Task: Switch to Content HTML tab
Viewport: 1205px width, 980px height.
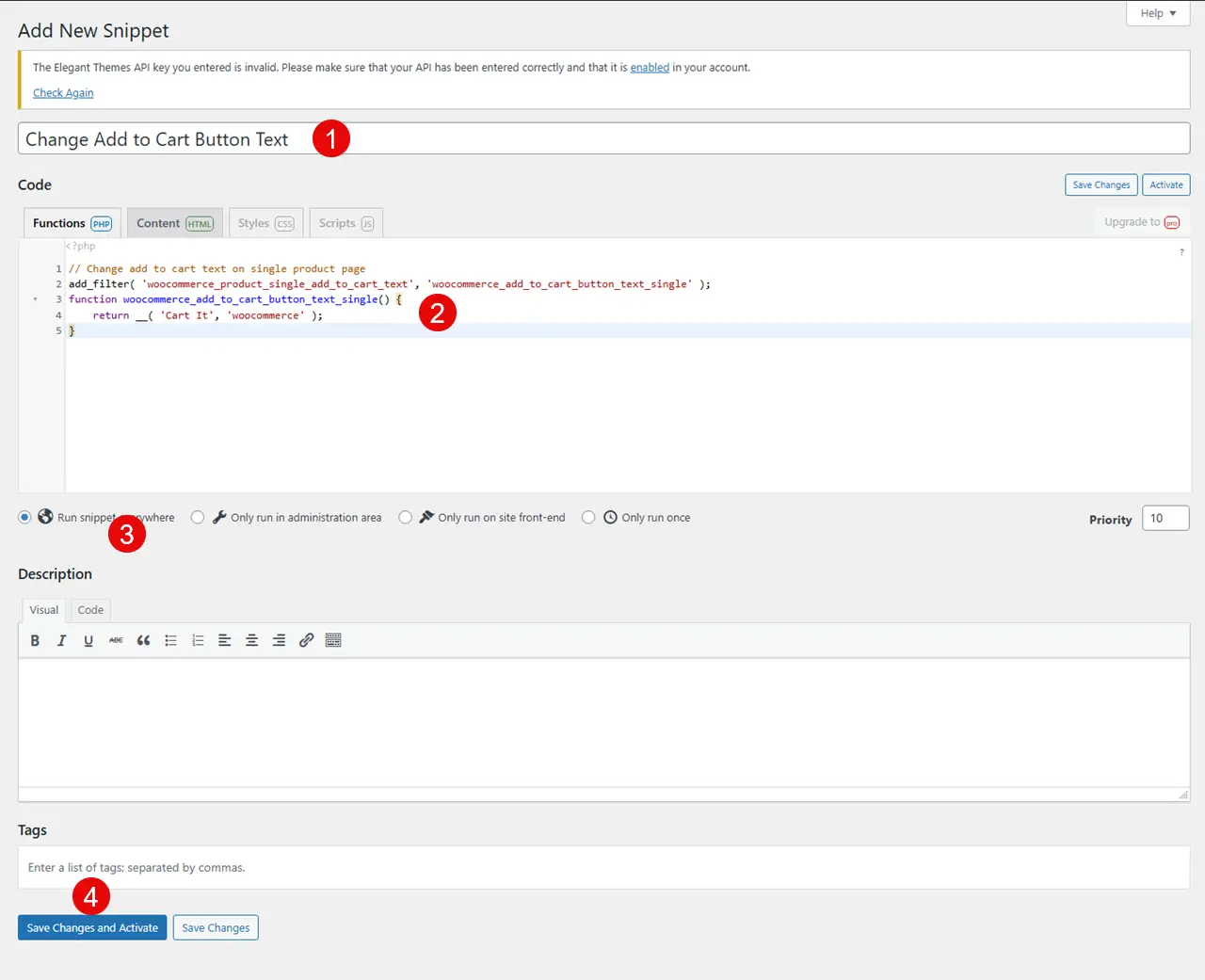Action: (175, 223)
